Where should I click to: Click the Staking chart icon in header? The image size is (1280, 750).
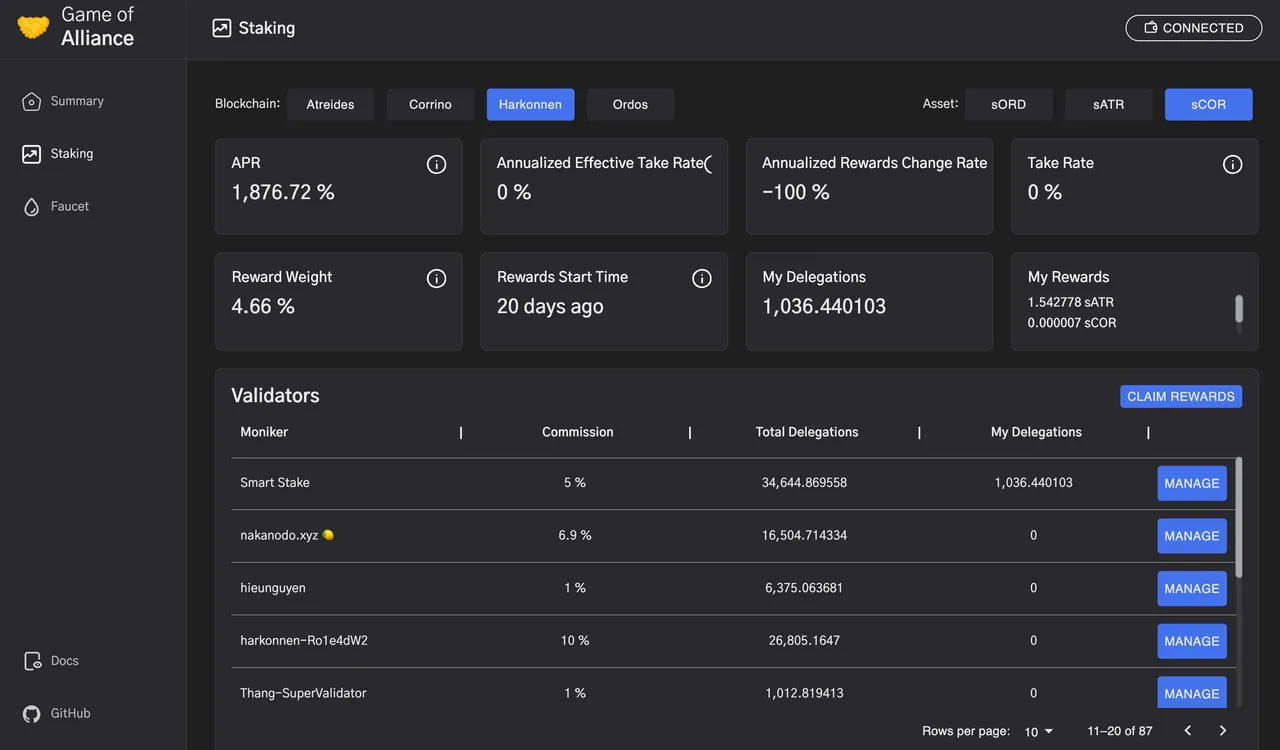pos(222,28)
